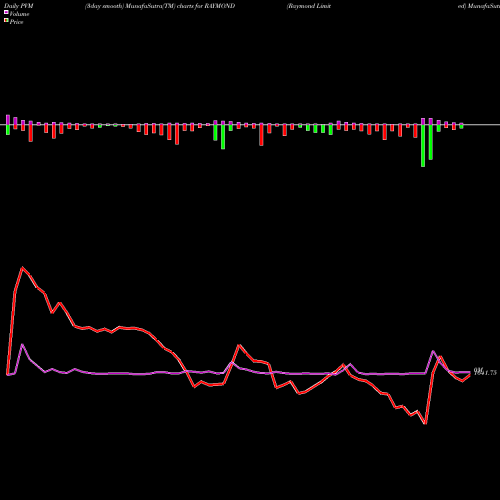The height and width of the screenshot is (500, 500).
Task: Click the tallest green volume bar
Action: (423, 146)
